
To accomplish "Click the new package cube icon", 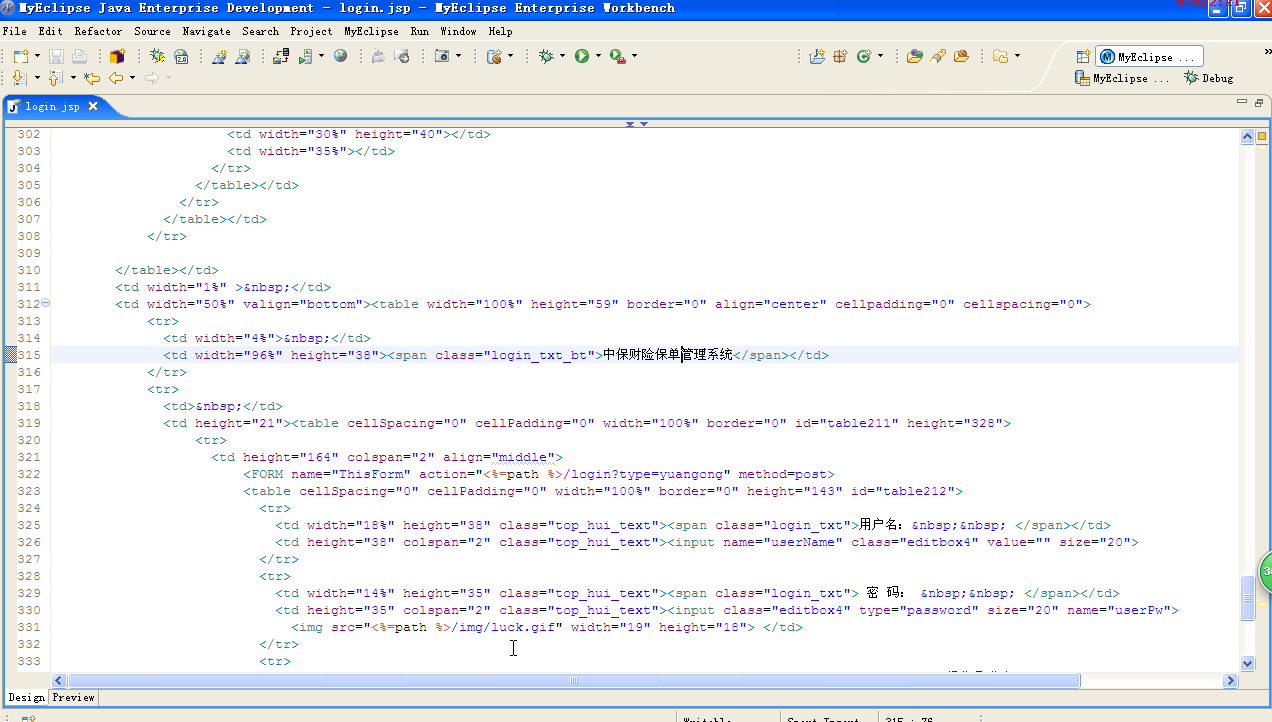I will (x=118, y=56).
